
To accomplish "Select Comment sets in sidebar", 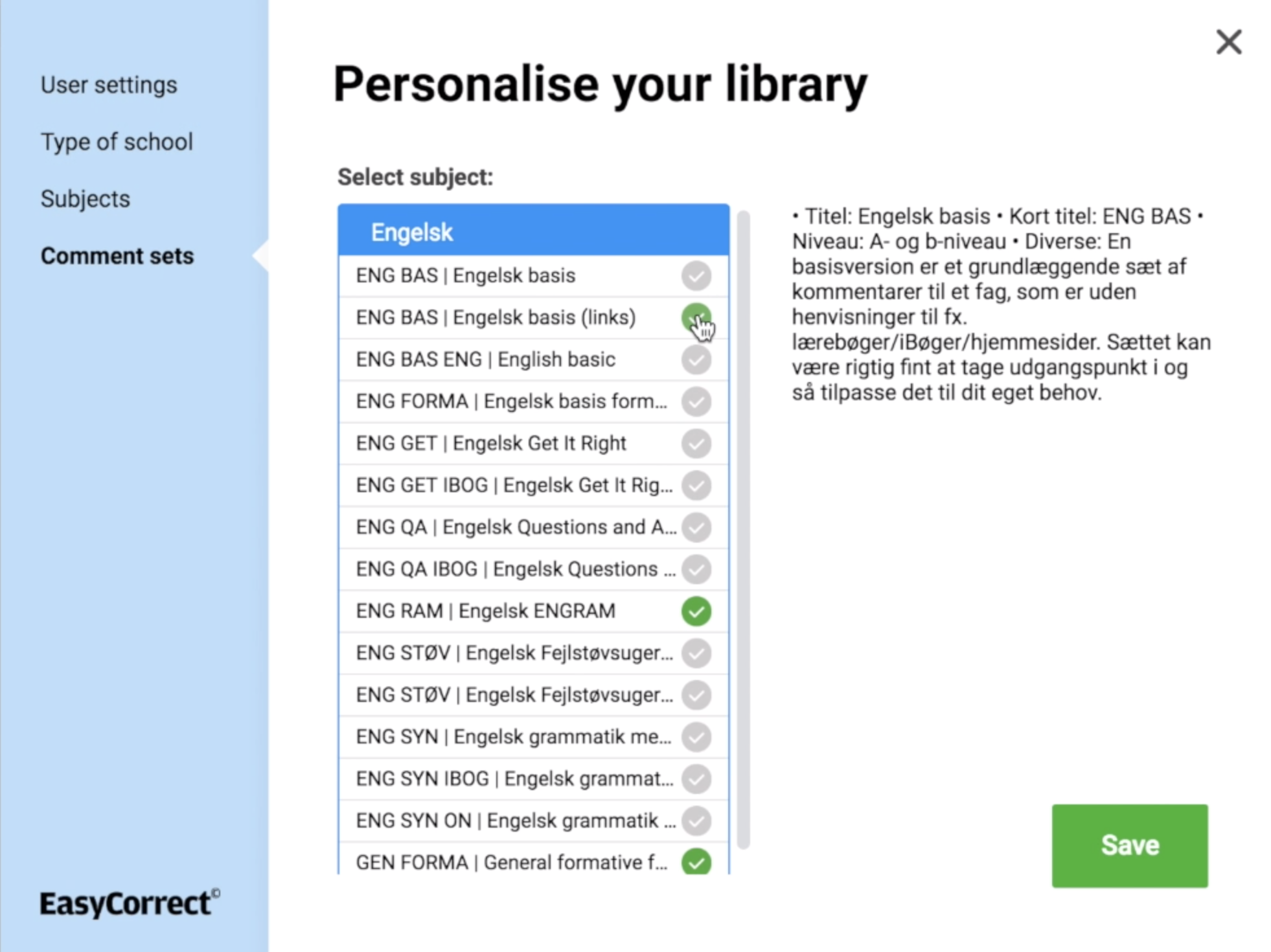I will tap(117, 256).
